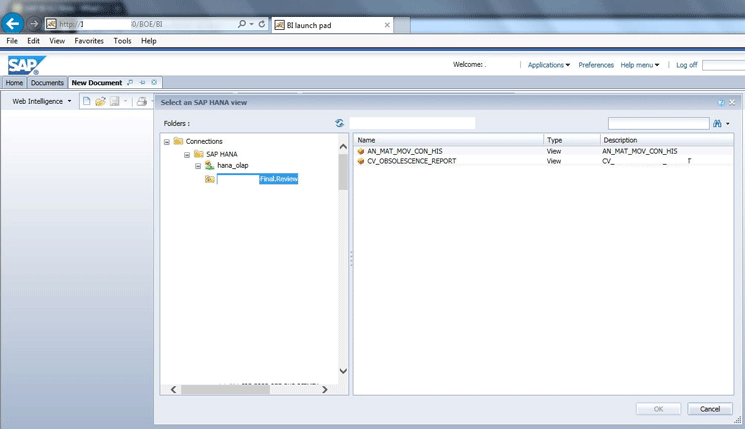Viewport: 745px width, 429px height.
Task: Go back using the browser back arrow
Action: click(12, 23)
